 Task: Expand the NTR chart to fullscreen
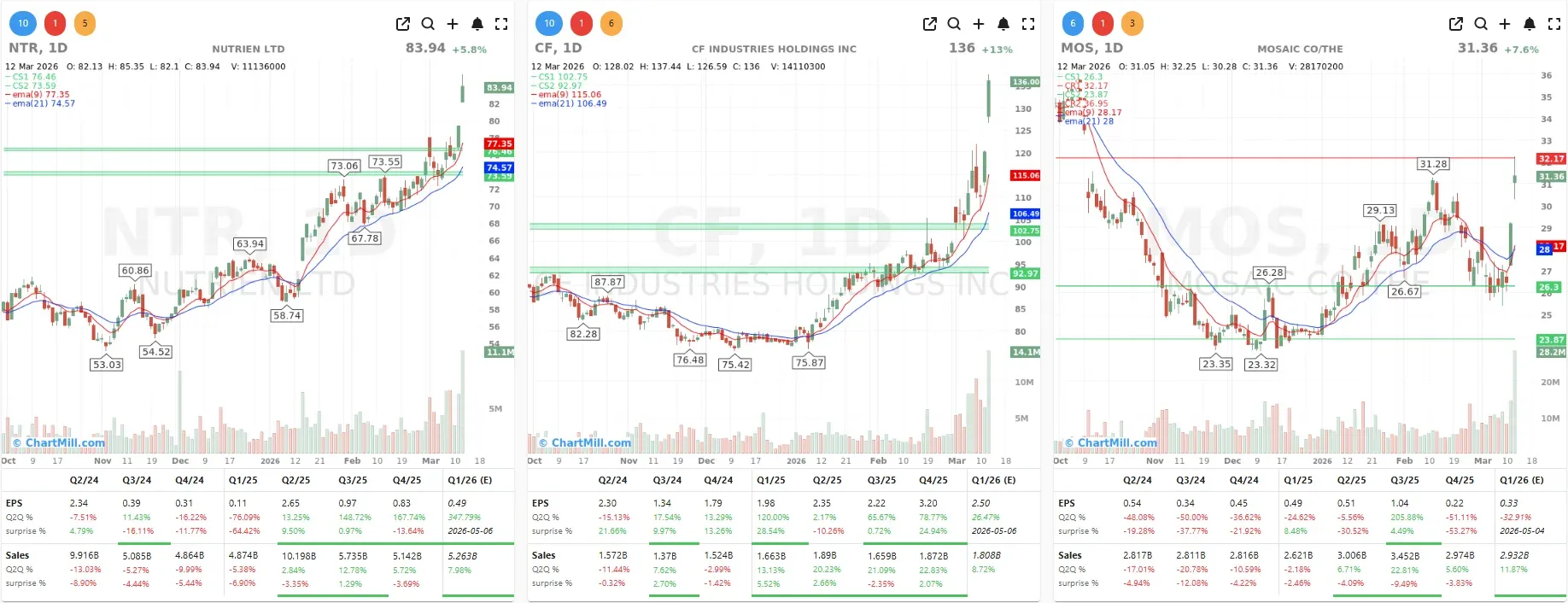pos(502,24)
